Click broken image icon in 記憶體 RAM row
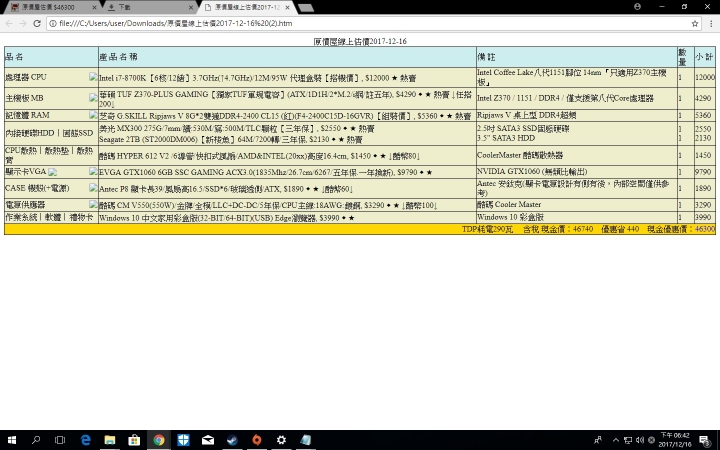The image size is (720, 450). click(x=93, y=114)
